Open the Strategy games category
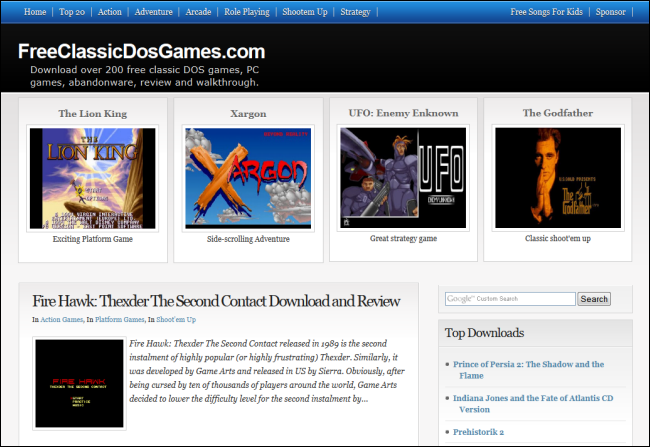Viewport: 650px width, 447px height. tap(355, 12)
